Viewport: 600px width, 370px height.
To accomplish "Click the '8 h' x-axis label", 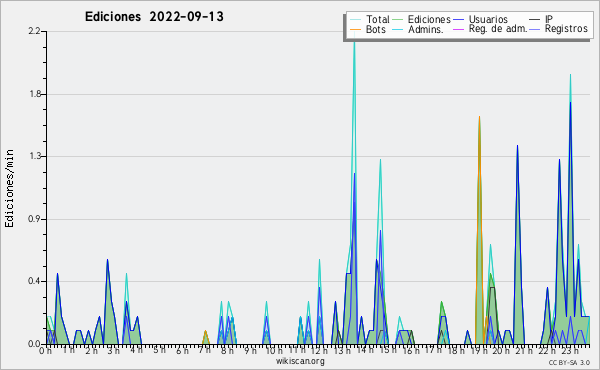I will (x=227, y=351).
